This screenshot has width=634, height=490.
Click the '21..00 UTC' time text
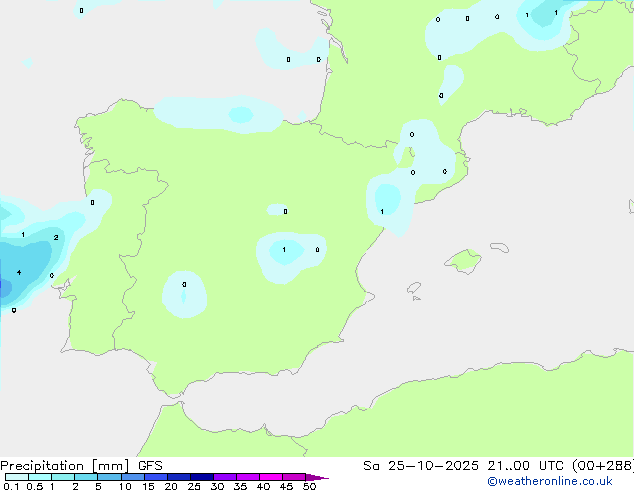pos(525,466)
